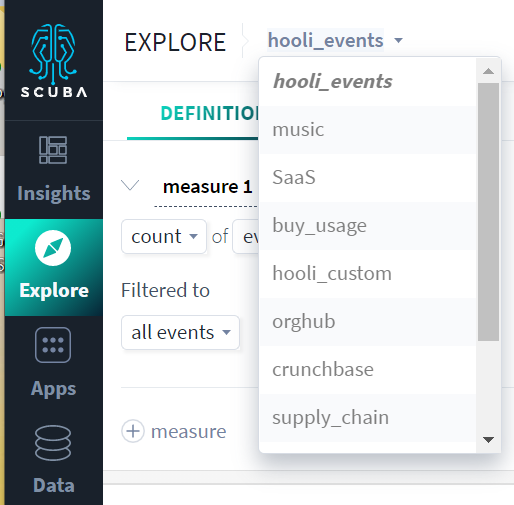Collapse measure 1 with the chevron
The image size is (514, 505).
coord(130,185)
